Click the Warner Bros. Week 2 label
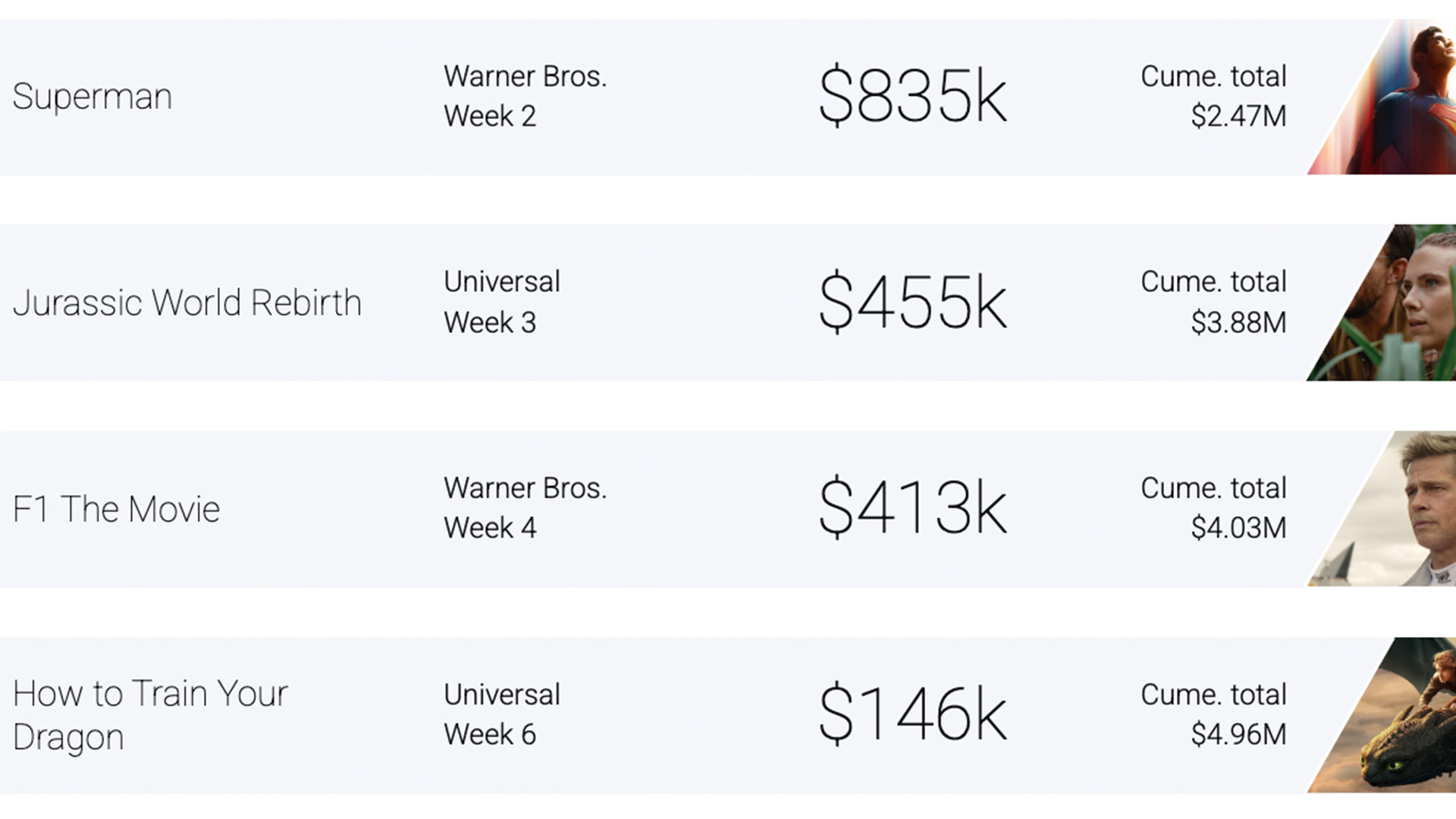This screenshot has height=819, width=1456. 526,96
